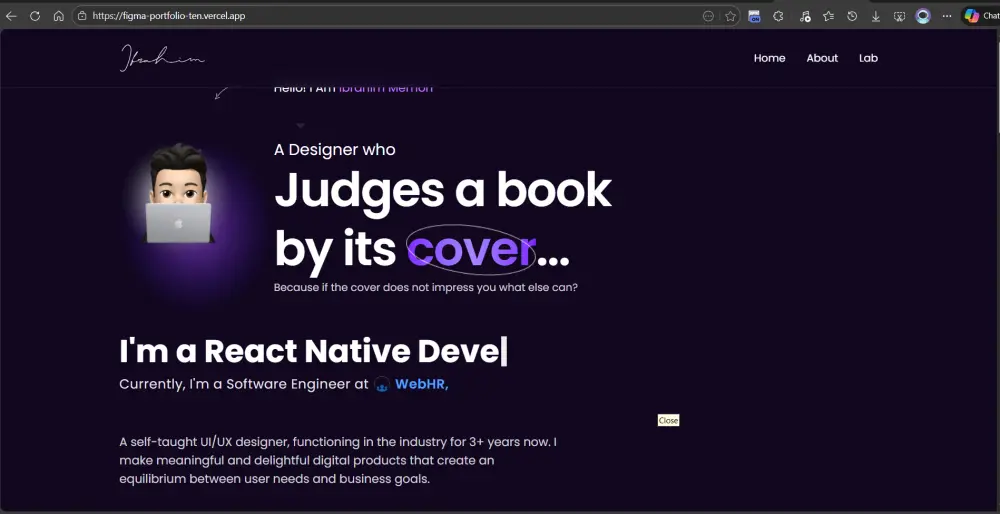Open the browser profile avatar
The height and width of the screenshot is (514, 1000).
(x=923, y=16)
